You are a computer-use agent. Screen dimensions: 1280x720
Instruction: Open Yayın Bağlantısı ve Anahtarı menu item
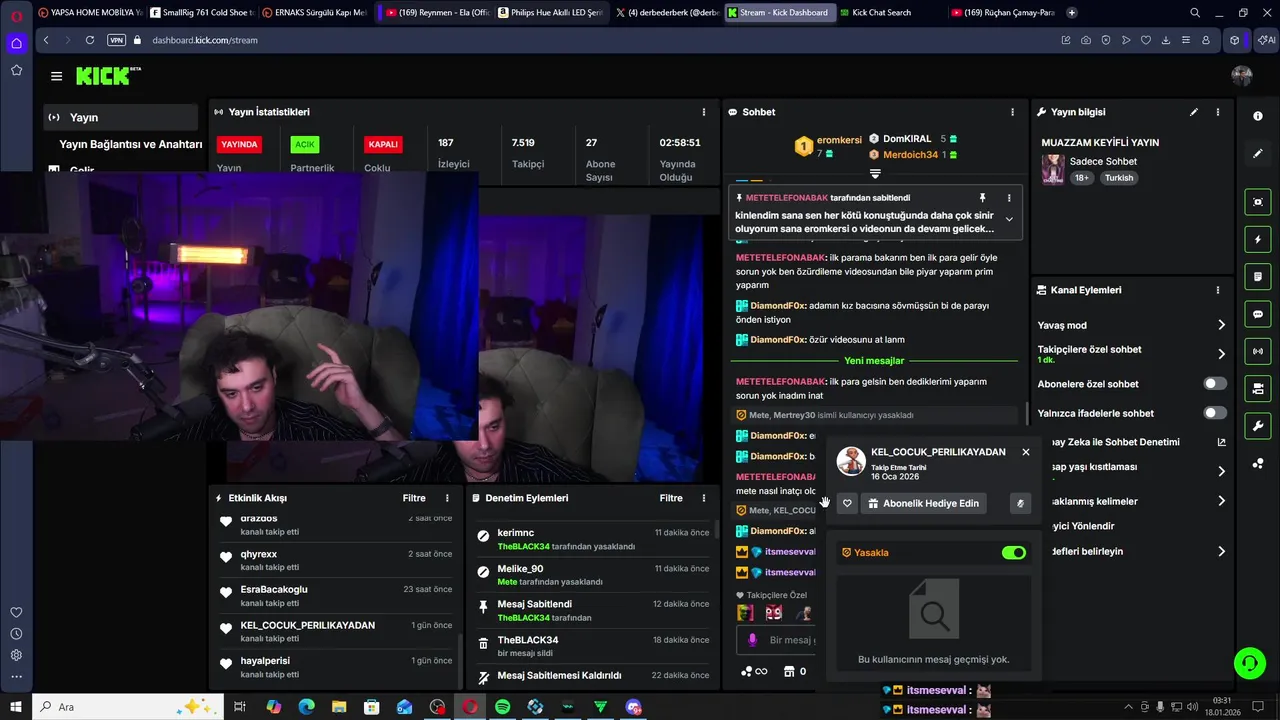tap(130, 144)
